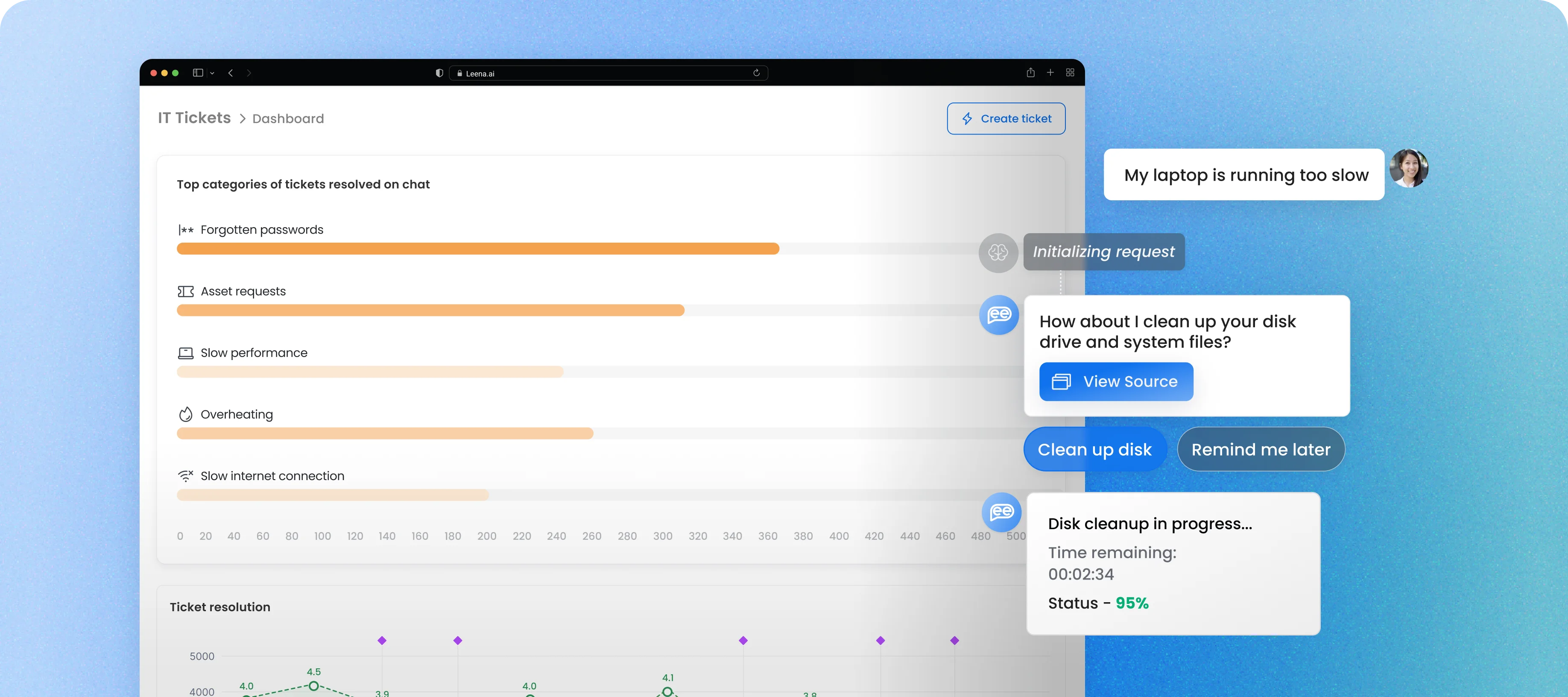Click the Ticket resolution heading

tap(220, 607)
